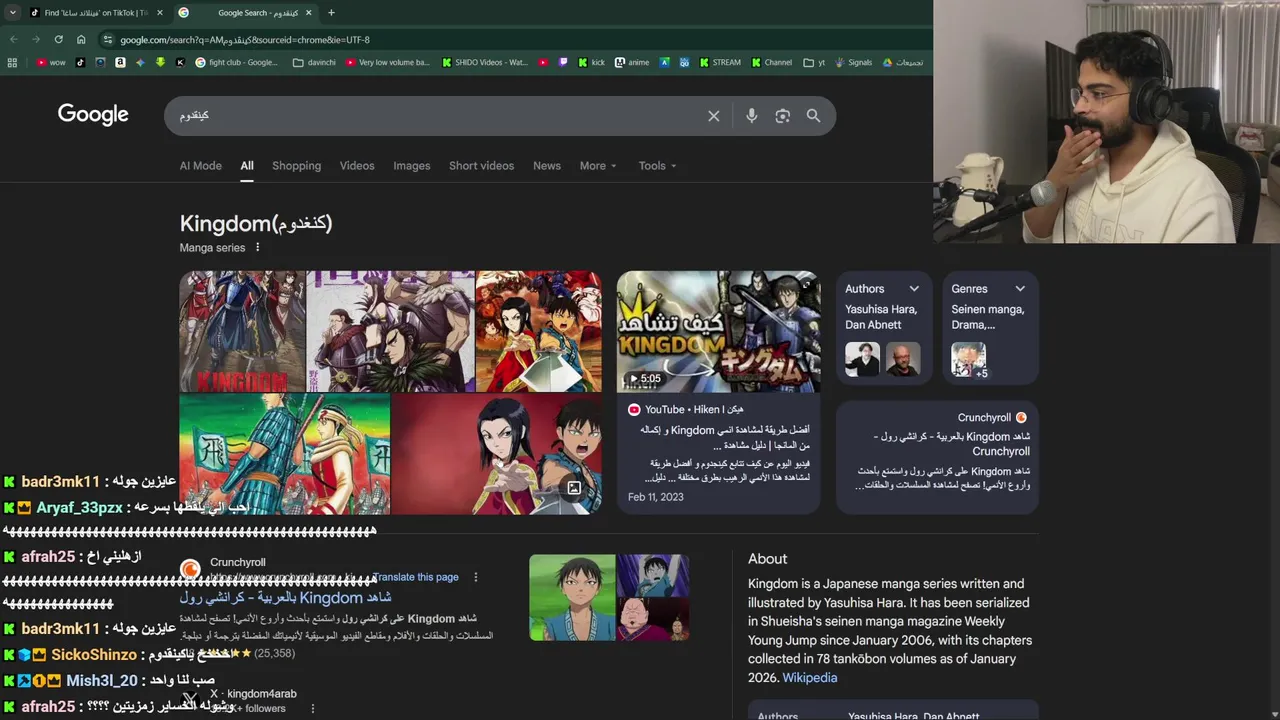Expand the 'Tools' dropdown
The width and height of the screenshot is (1280, 720).
click(x=658, y=166)
